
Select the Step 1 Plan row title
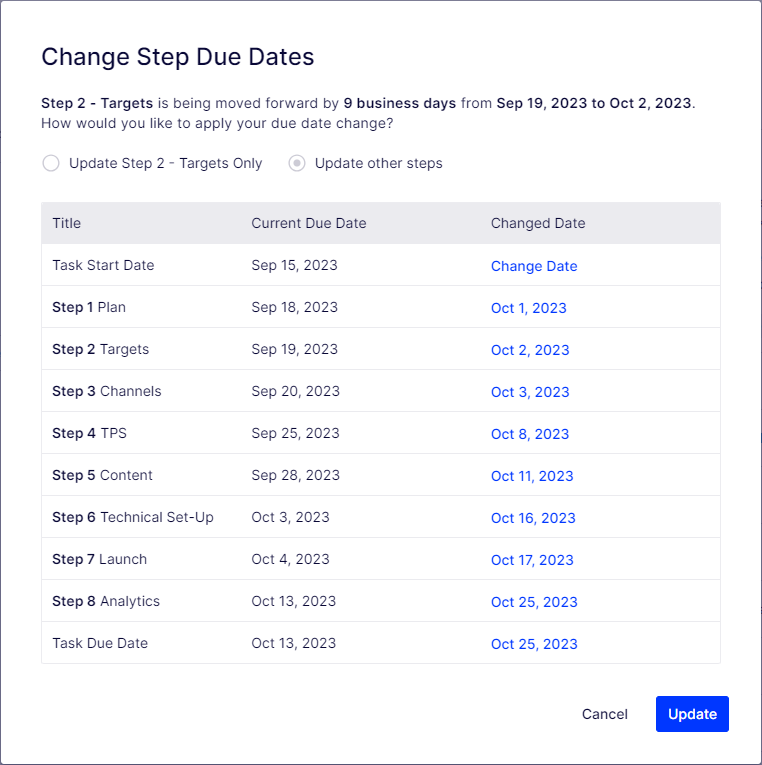(89, 307)
